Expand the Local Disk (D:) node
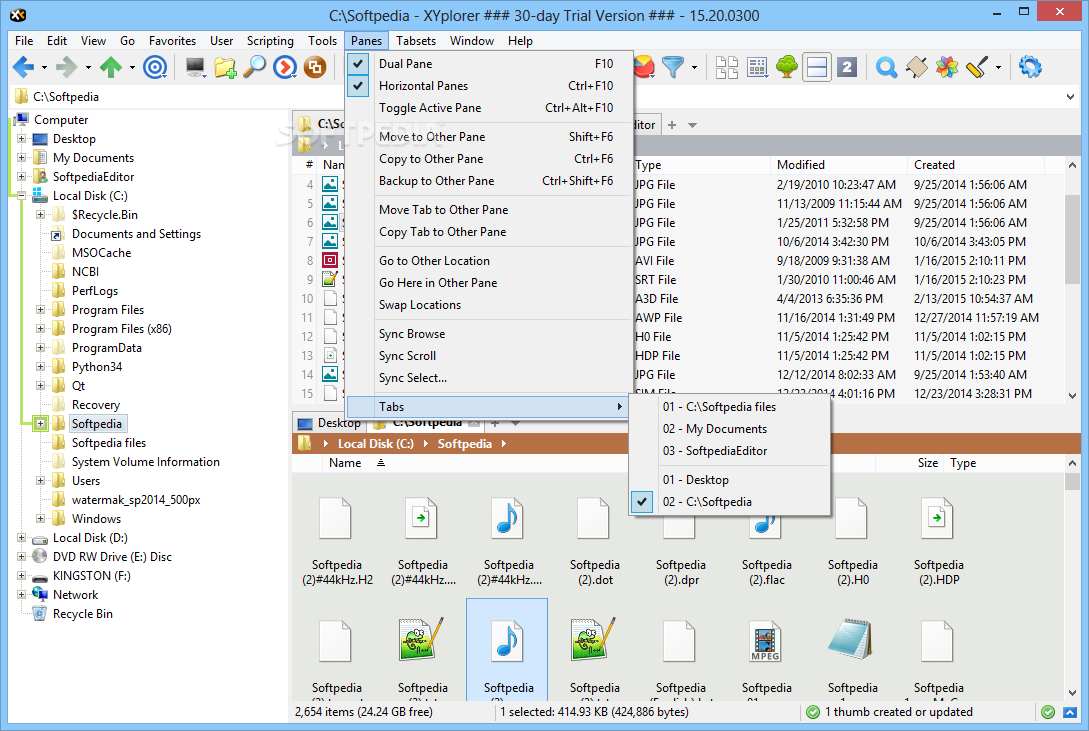The width and height of the screenshot is (1089, 731). tap(22, 537)
